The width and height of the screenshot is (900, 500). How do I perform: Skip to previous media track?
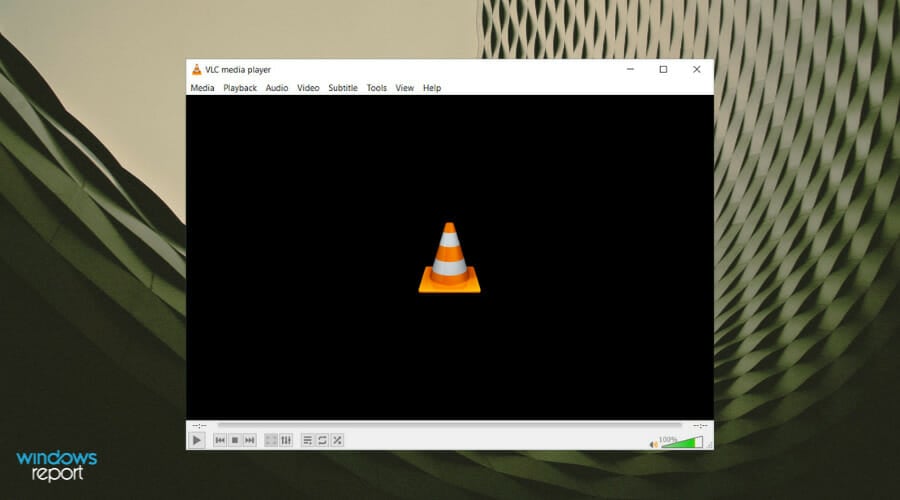pyautogui.click(x=220, y=440)
